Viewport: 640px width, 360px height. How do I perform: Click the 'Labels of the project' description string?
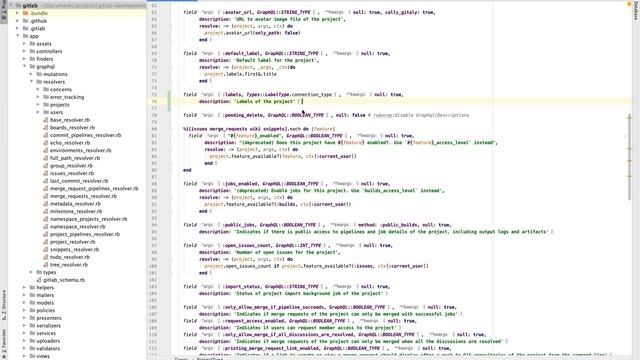(x=264, y=101)
